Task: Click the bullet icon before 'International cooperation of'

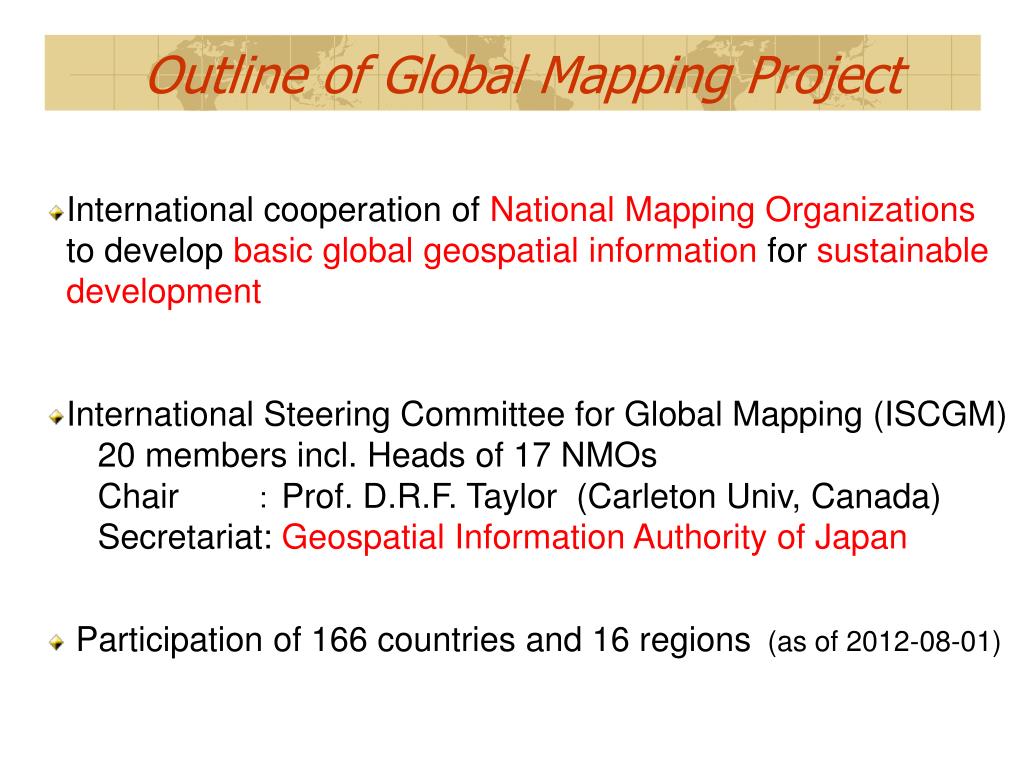Action: pos(57,213)
